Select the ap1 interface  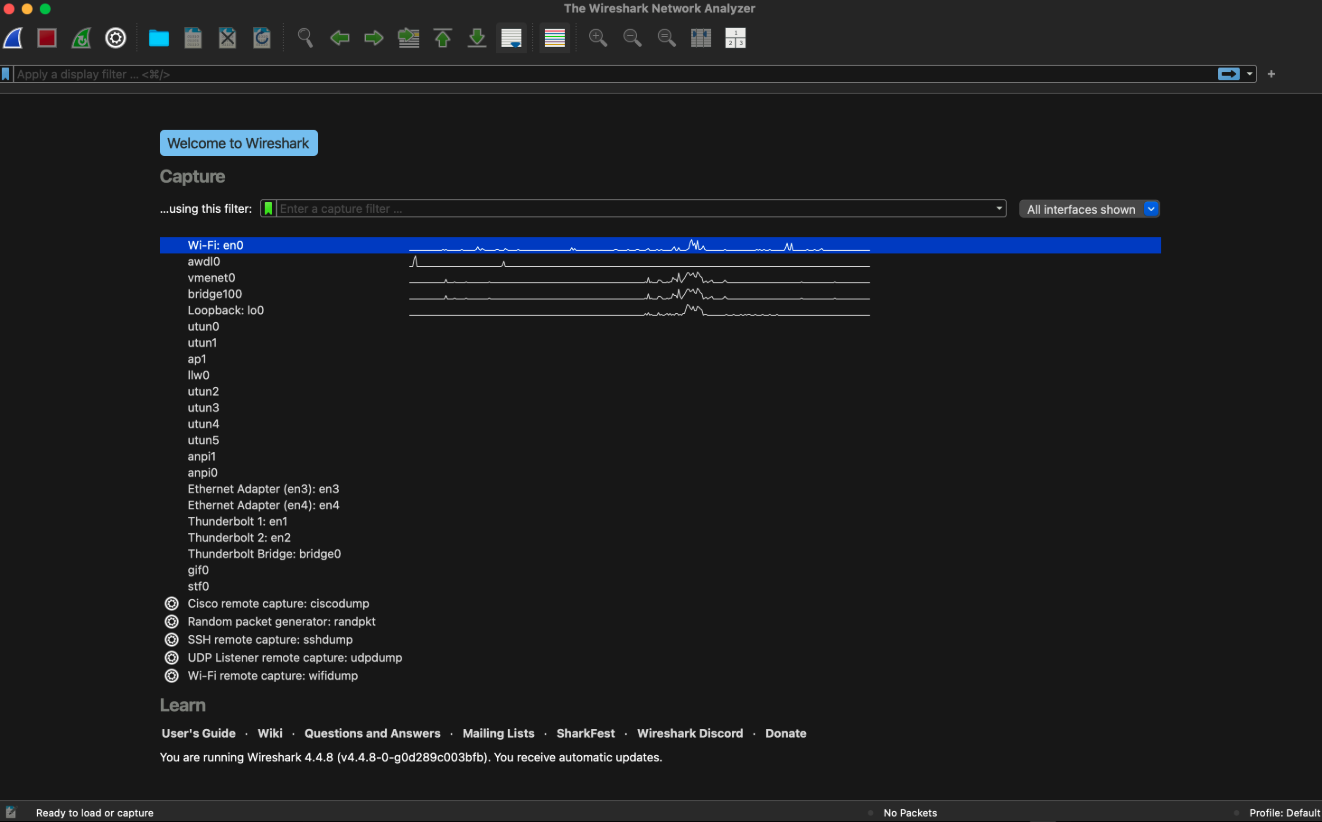click(x=660, y=359)
